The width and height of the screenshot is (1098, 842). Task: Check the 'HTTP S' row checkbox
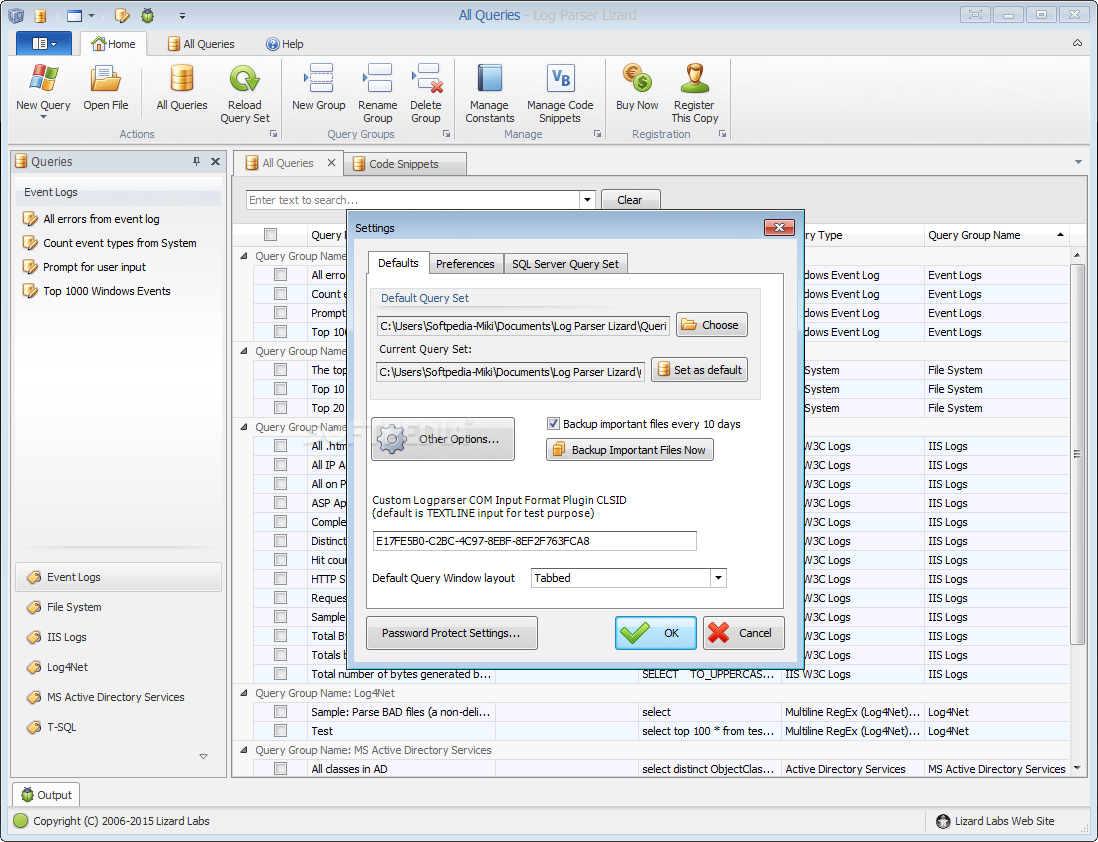click(281, 579)
